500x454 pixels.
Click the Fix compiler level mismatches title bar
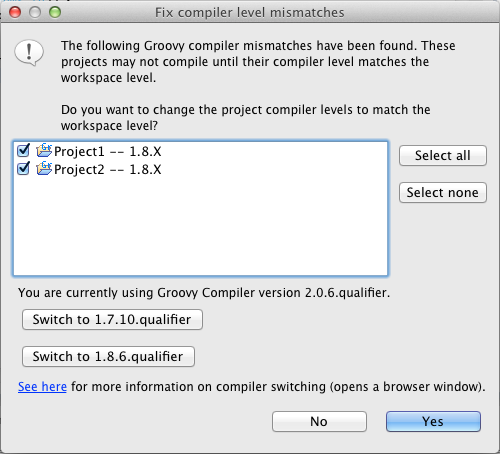[250, 12]
